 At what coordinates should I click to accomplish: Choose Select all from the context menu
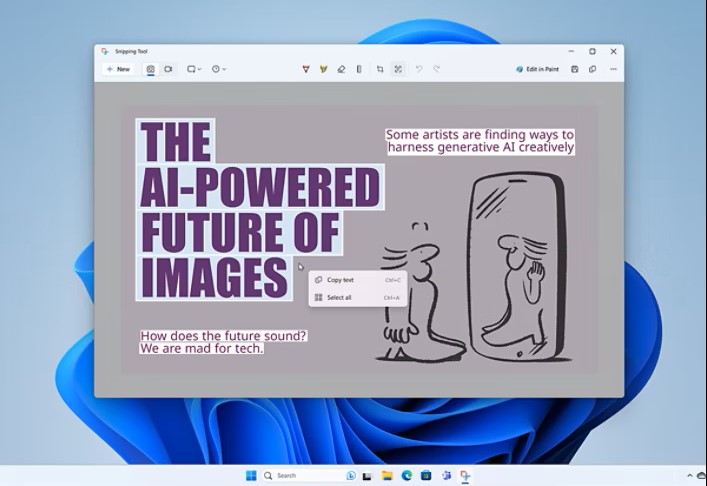click(339, 297)
